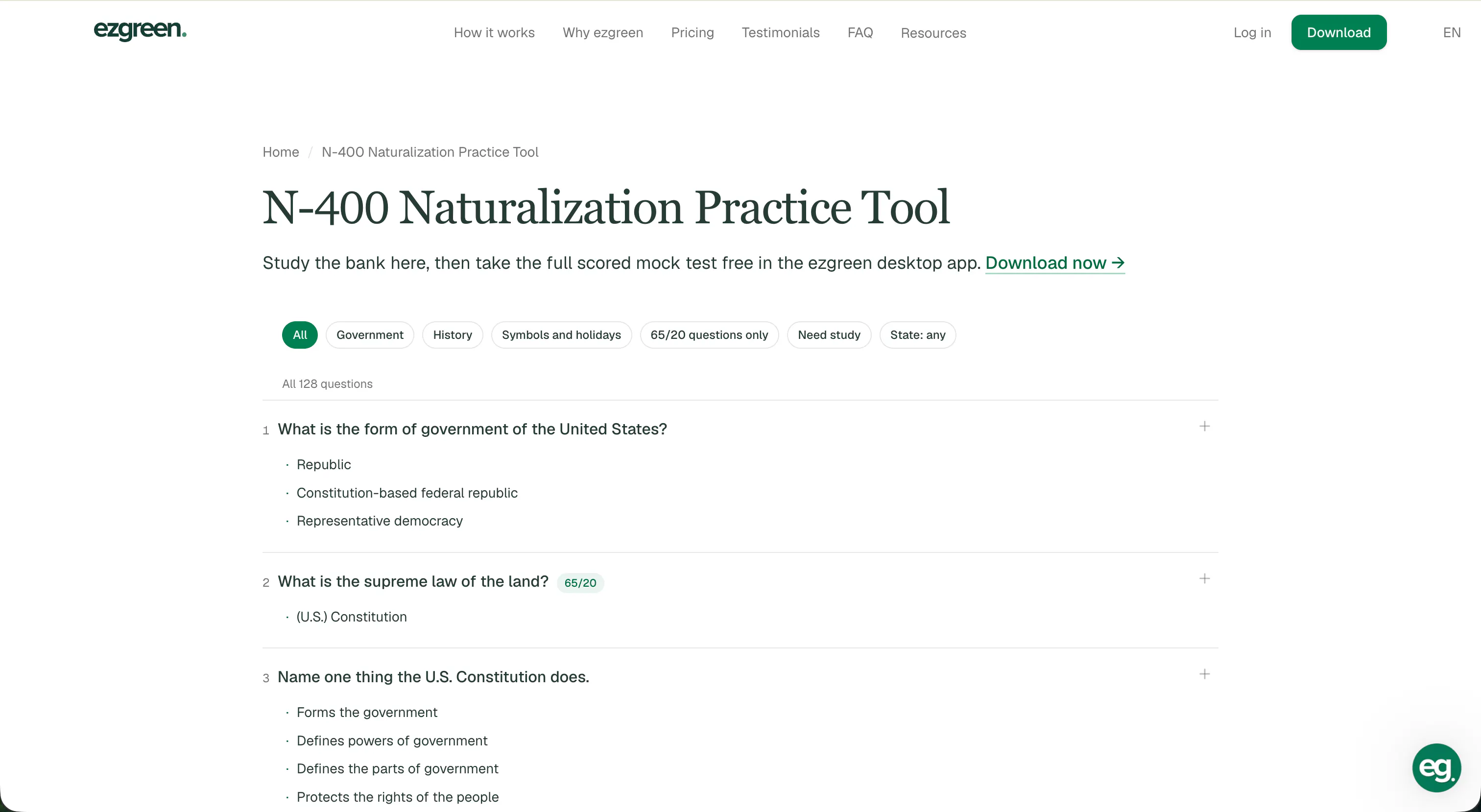
Task: Click the answer 'Protects the rights of the people'
Action: tap(398, 797)
